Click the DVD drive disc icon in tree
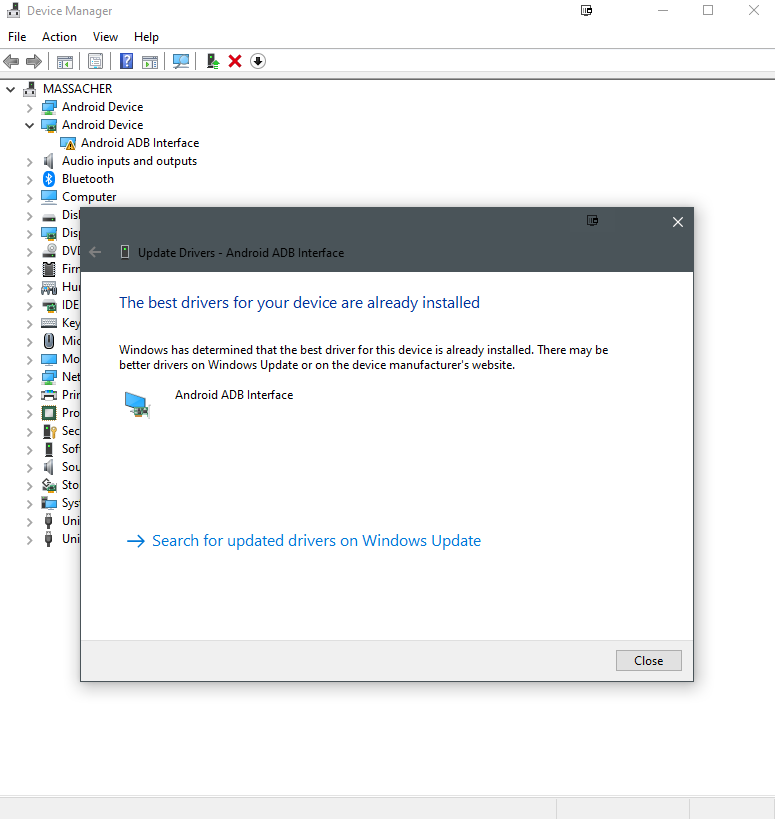 [x=50, y=251]
